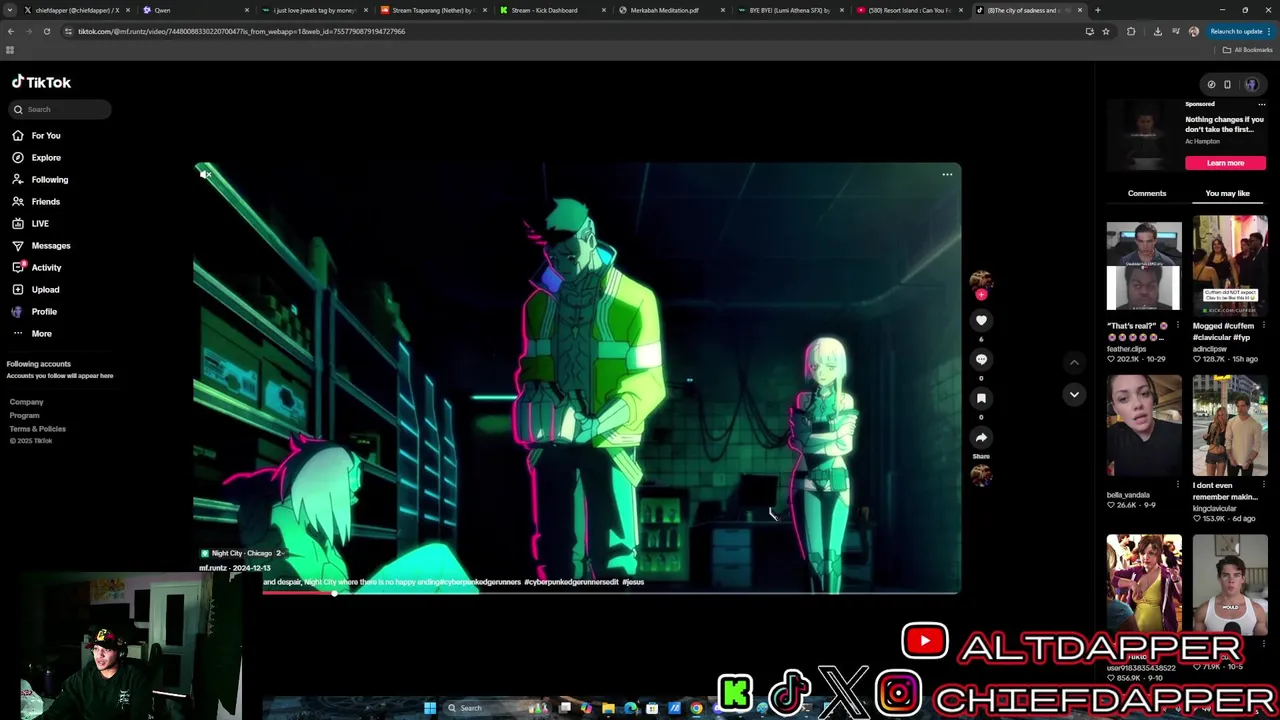Go to the Explore page

point(45,157)
